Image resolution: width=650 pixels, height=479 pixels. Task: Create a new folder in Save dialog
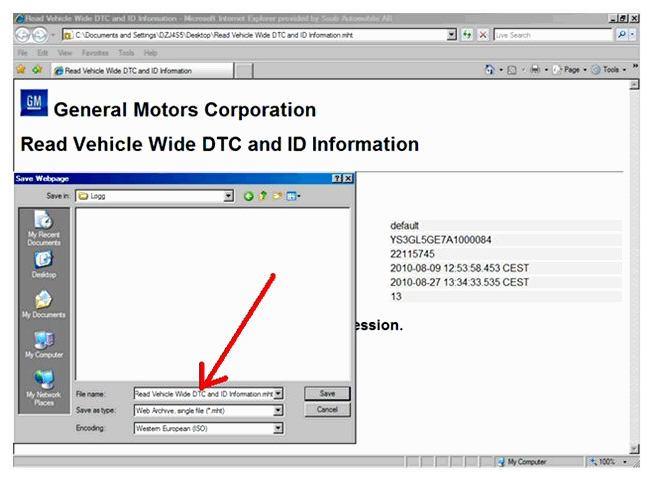pos(277,196)
